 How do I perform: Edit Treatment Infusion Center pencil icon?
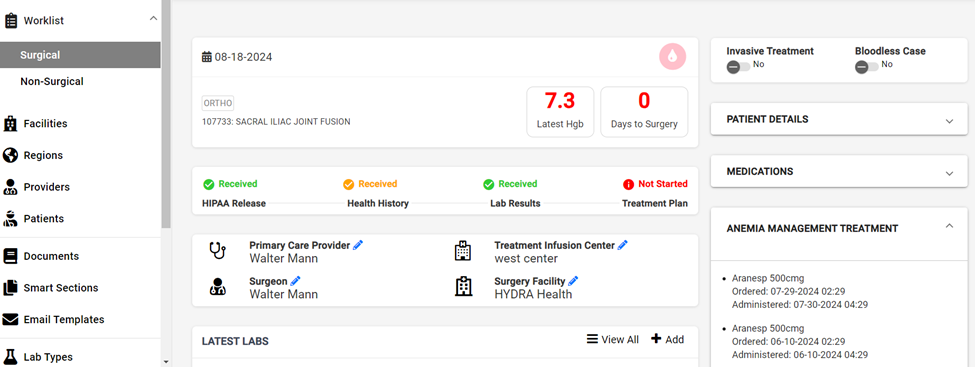622,245
